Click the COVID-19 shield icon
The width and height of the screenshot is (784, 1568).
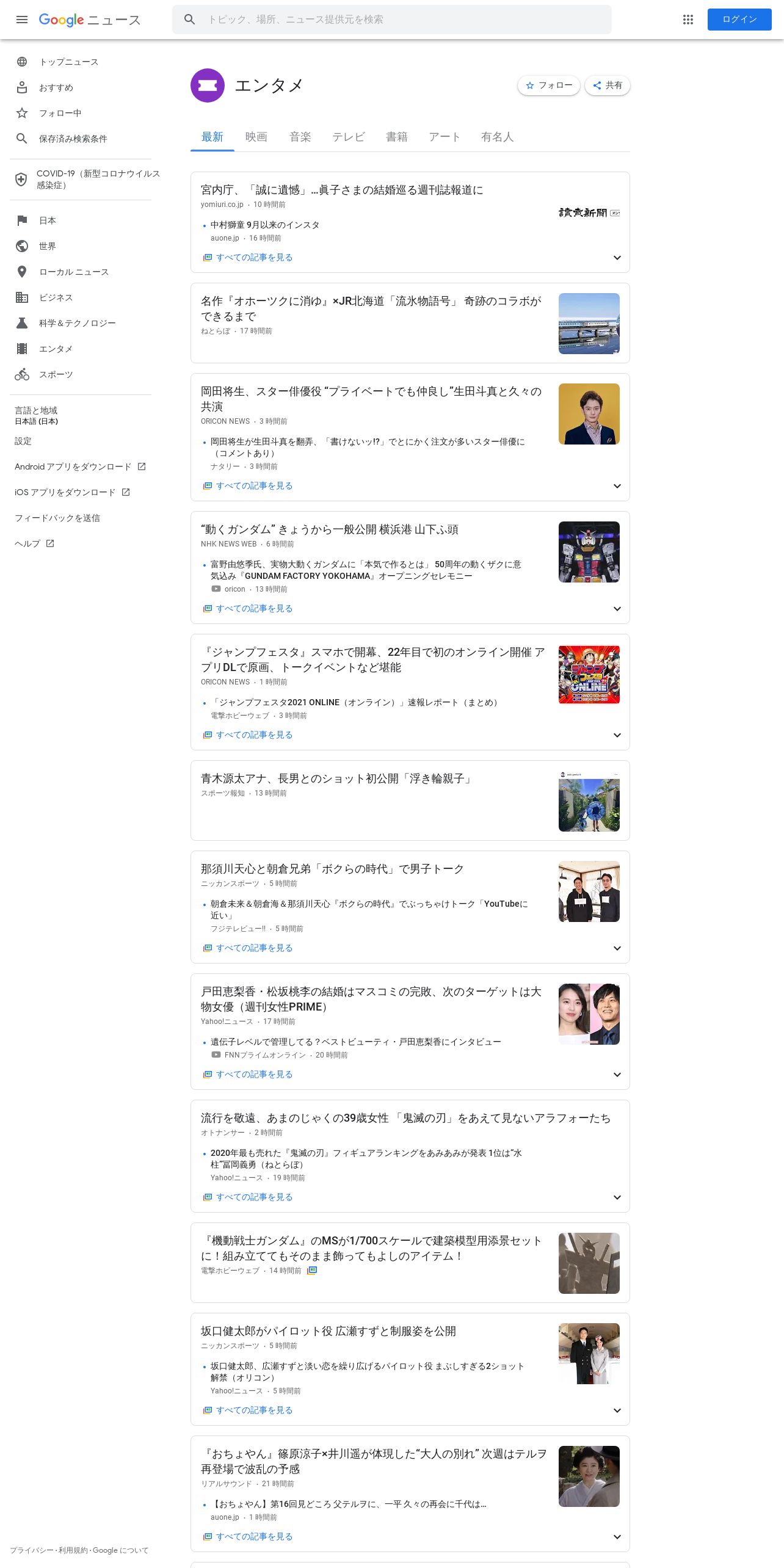pos(21,180)
